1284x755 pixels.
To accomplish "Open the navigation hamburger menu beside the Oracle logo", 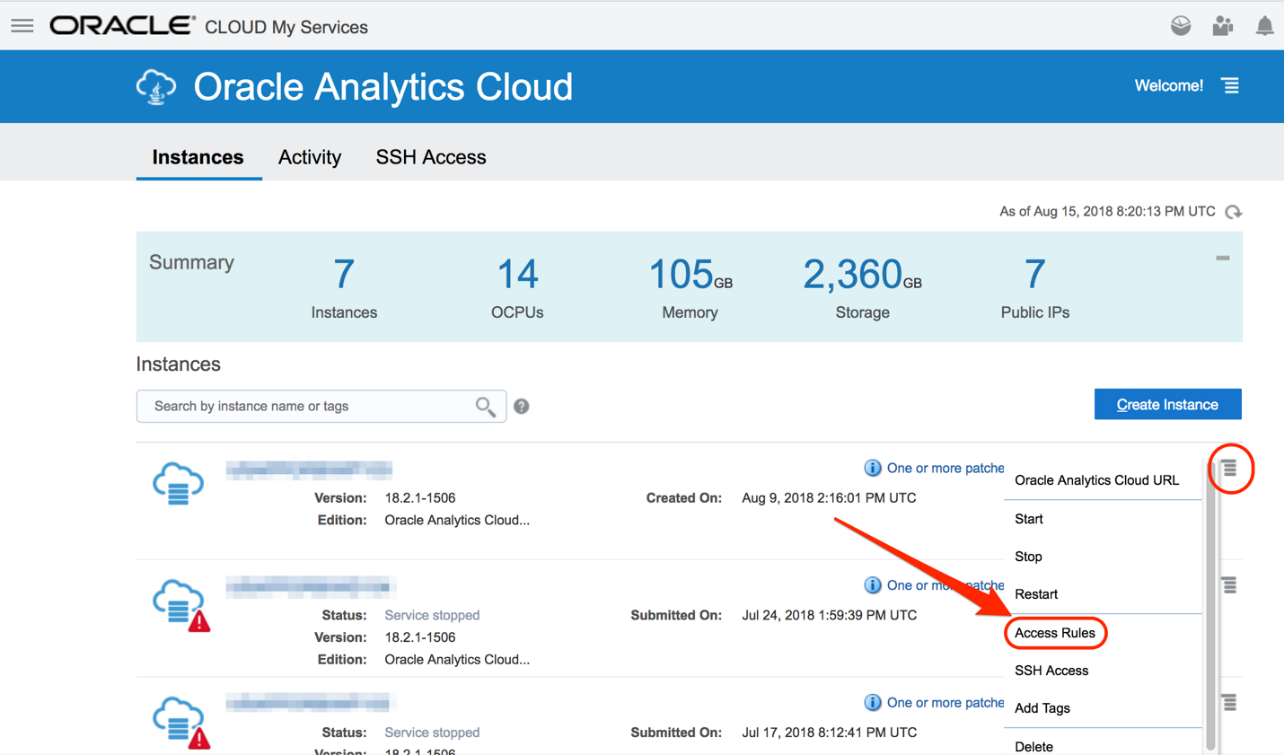I will coord(22,26).
